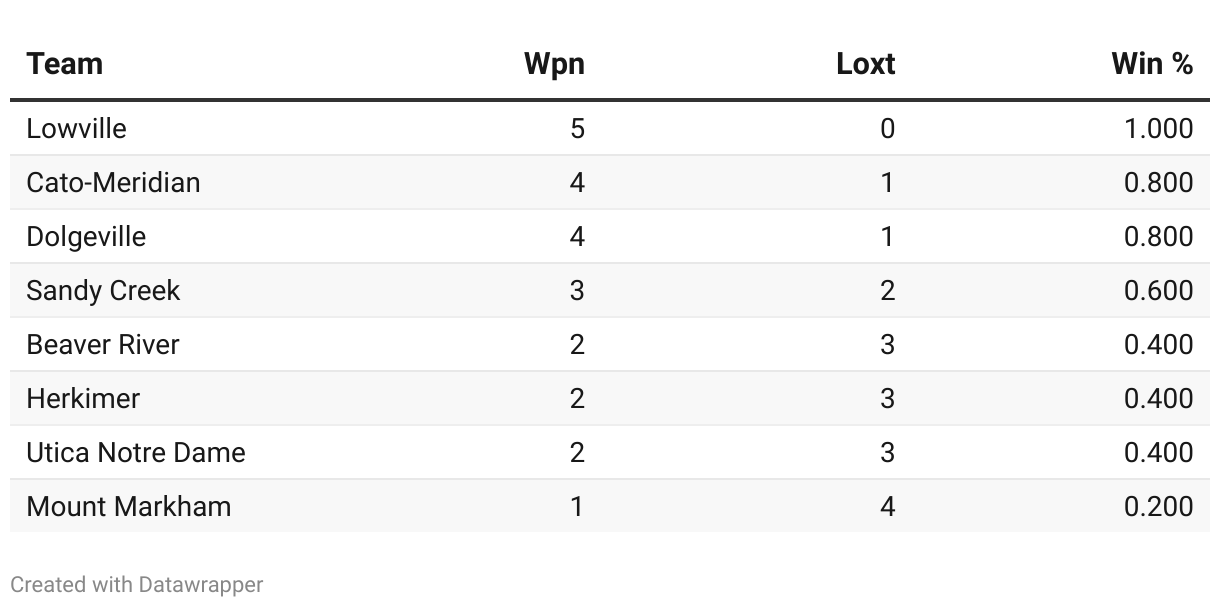Screen dimensions: 1220x608
Task: Select the Beaver River team cell
Action: [103, 345]
